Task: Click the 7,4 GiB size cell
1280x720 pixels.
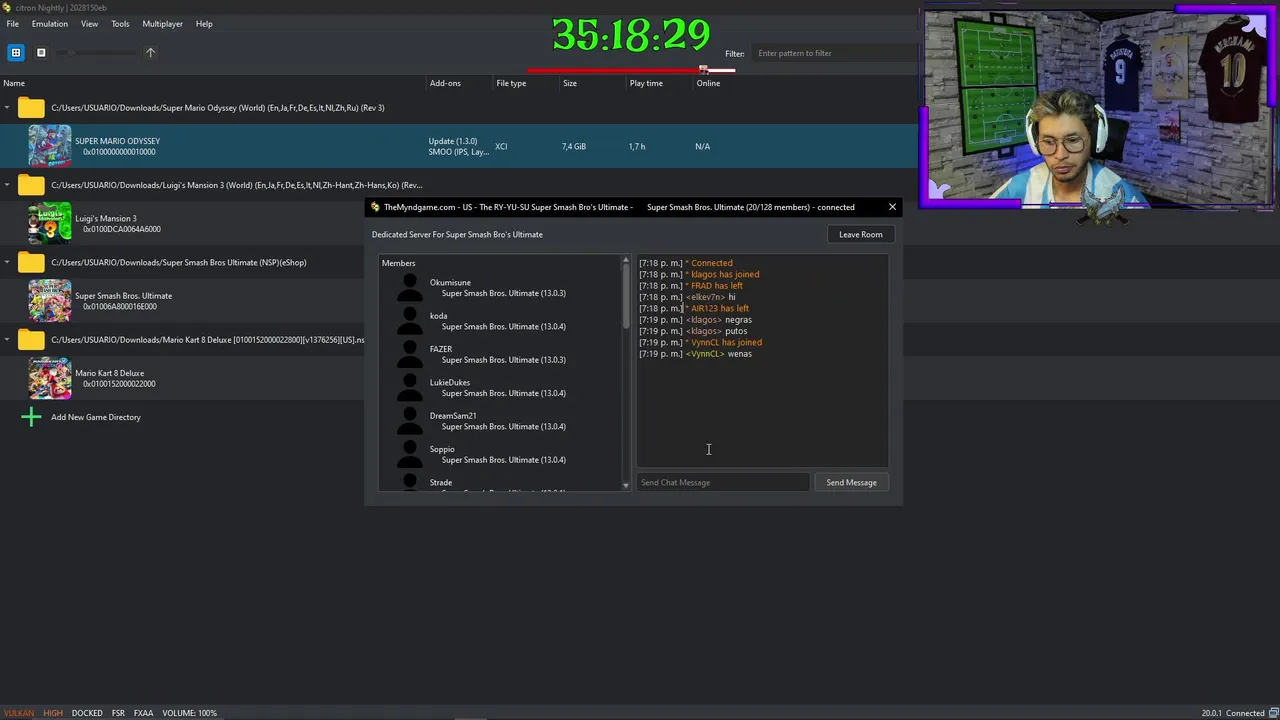Action: 574,146
